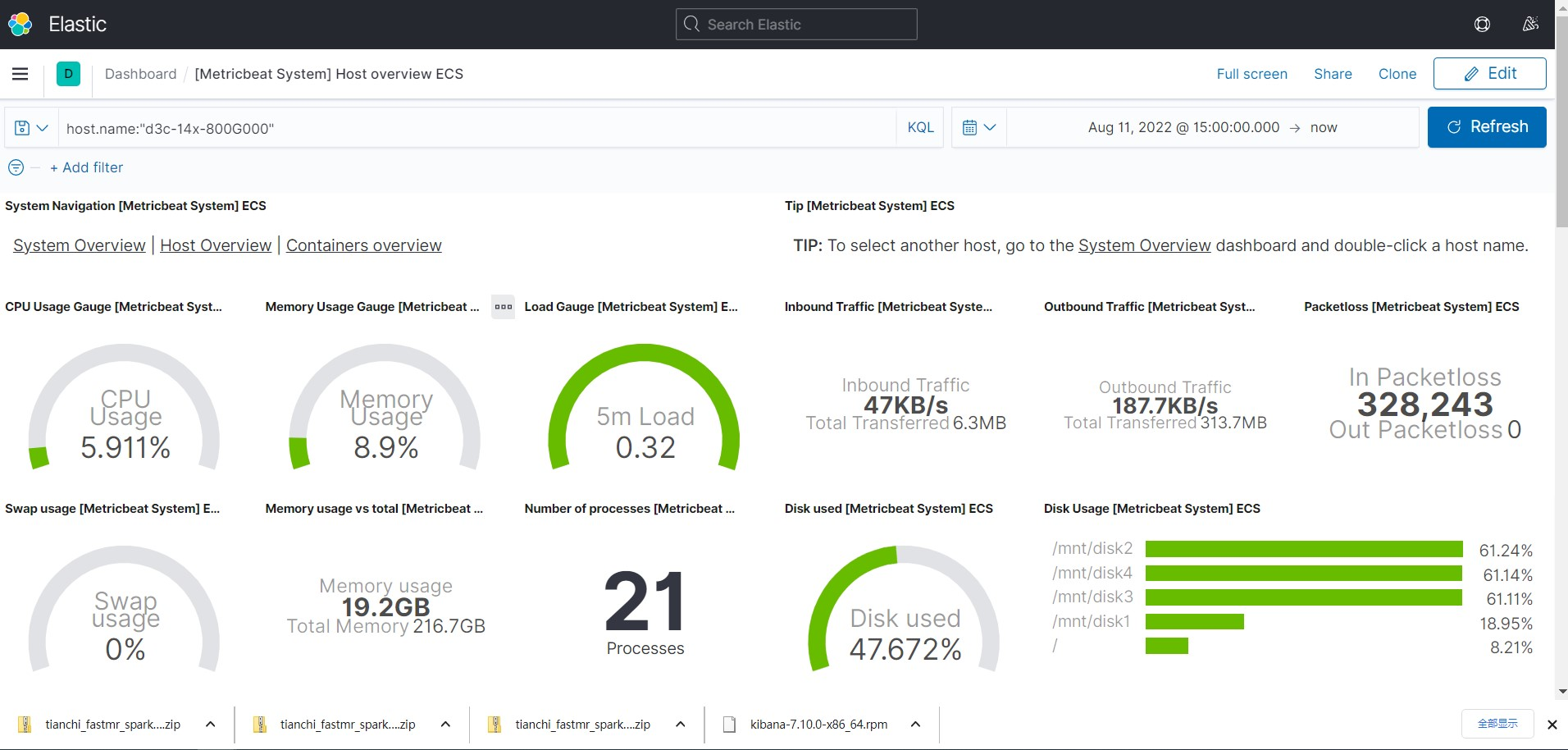Add a filter with + Add filter
1568x750 pixels.
click(86, 167)
